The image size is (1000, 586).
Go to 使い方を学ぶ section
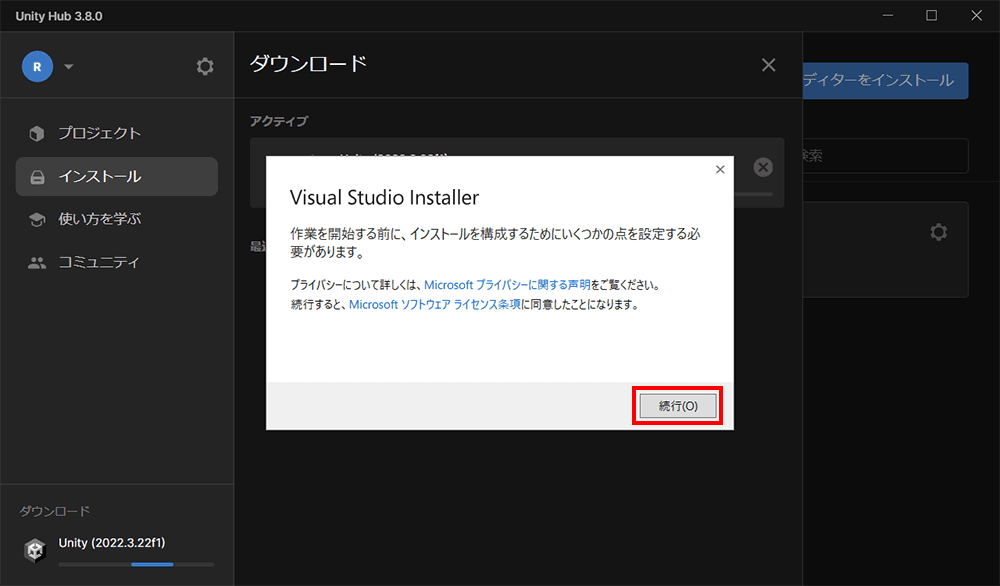(x=117, y=219)
